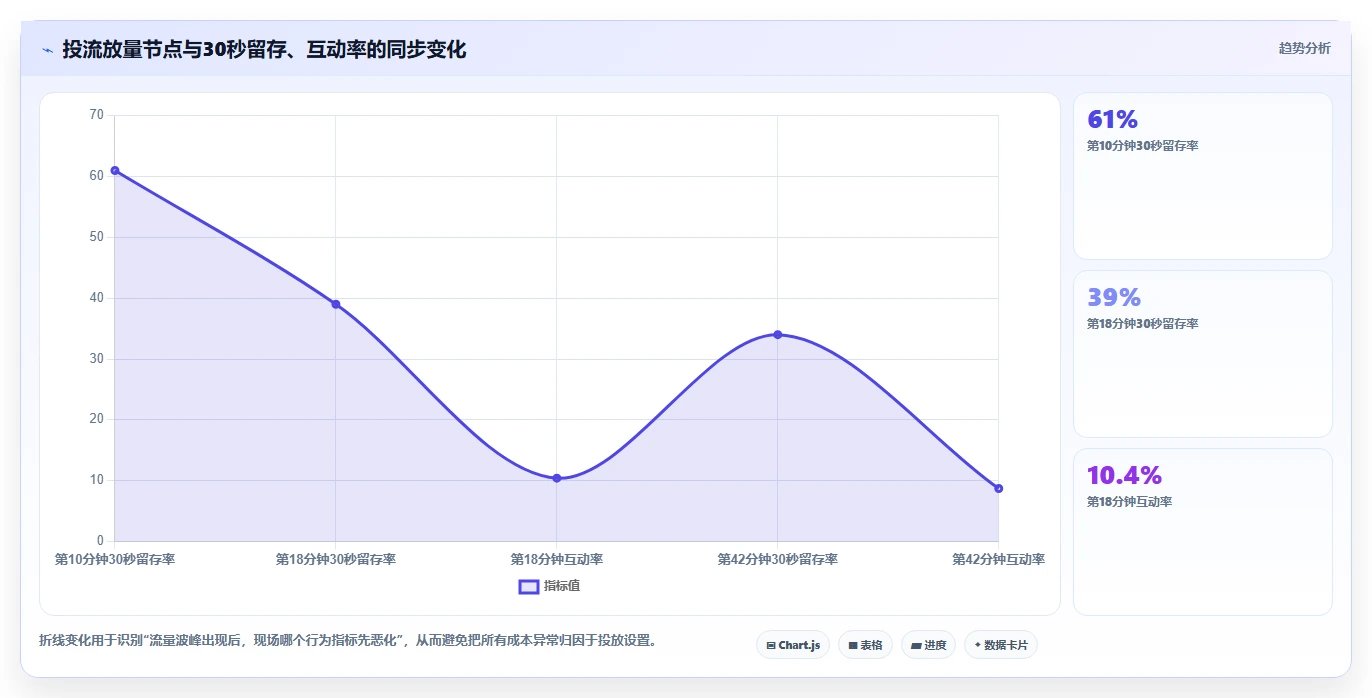Click the data point for 第42分钟30秒留存率
The image size is (1372, 698).
click(777, 334)
